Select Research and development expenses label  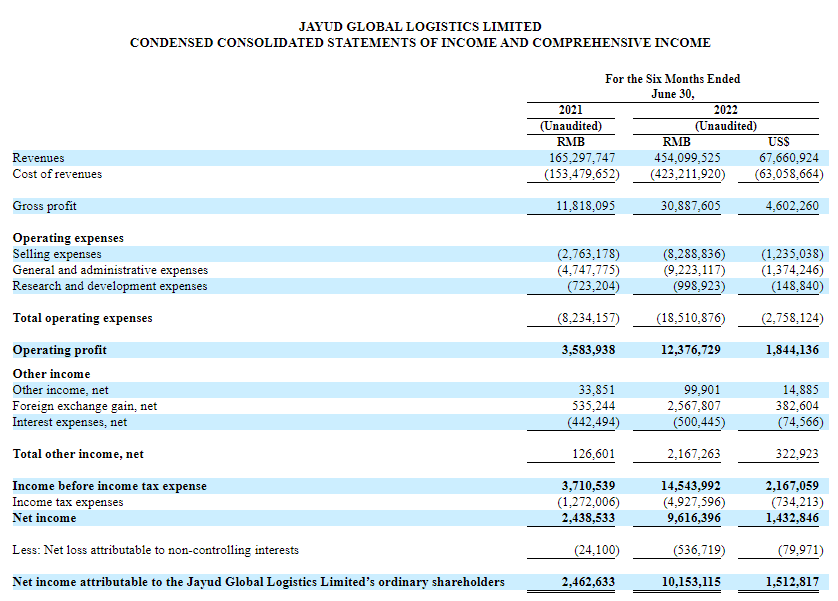[110, 286]
